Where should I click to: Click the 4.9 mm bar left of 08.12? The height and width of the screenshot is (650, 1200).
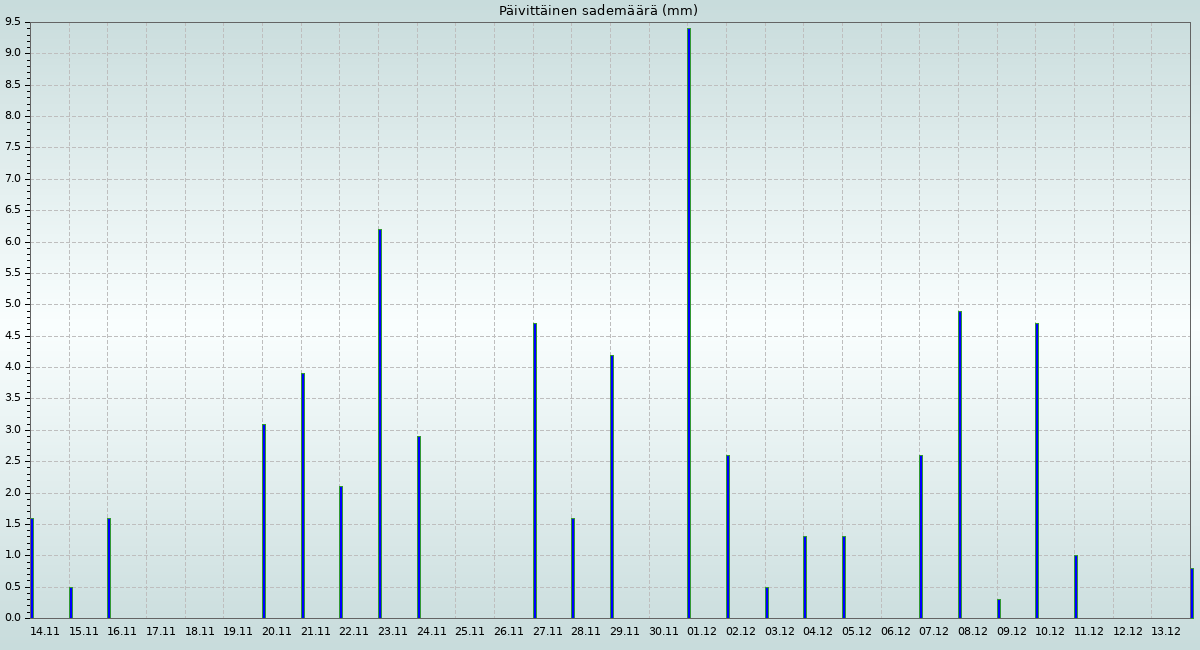(x=960, y=464)
